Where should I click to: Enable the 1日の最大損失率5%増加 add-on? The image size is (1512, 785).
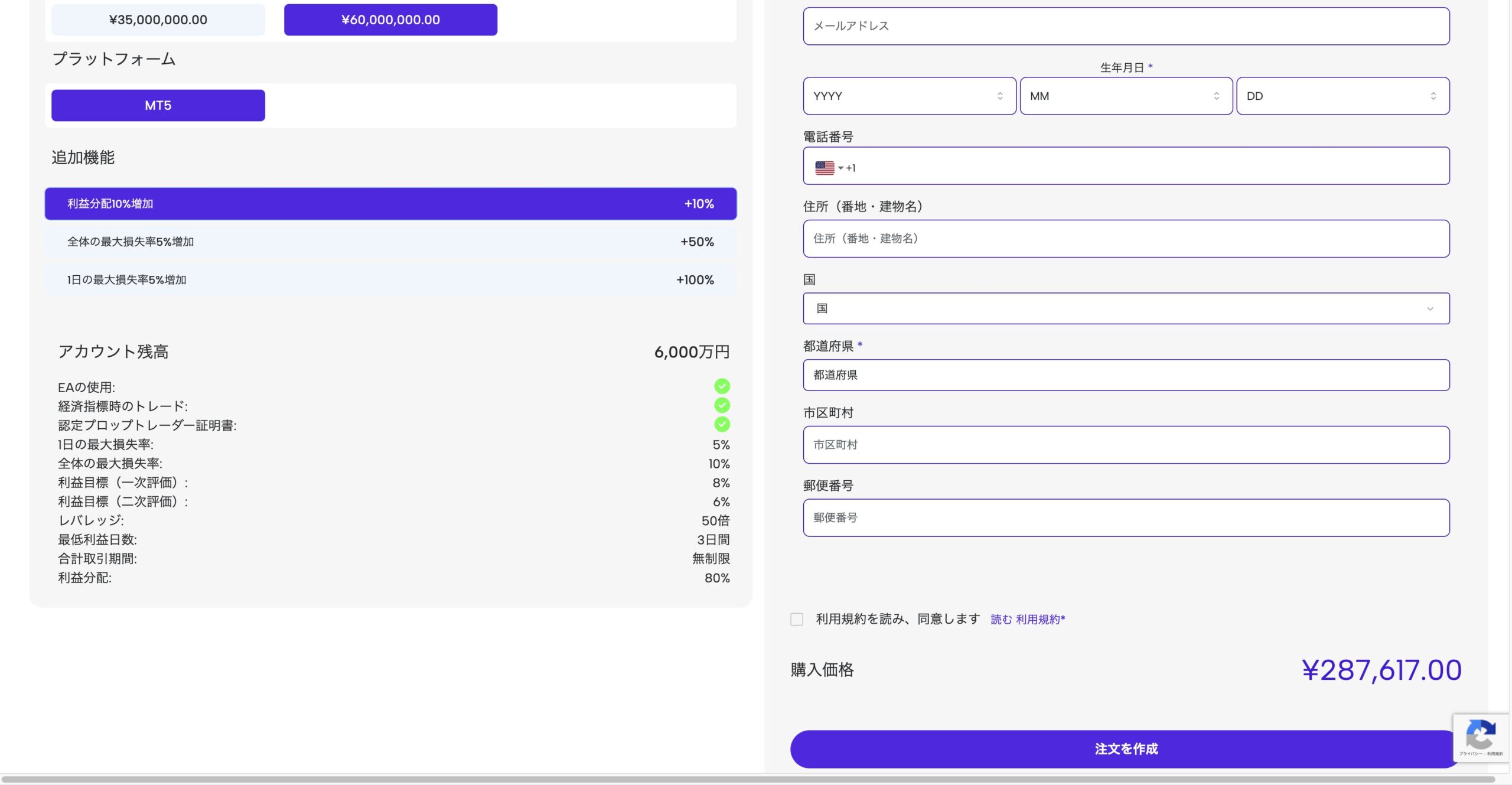pyautogui.click(x=390, y=280)
